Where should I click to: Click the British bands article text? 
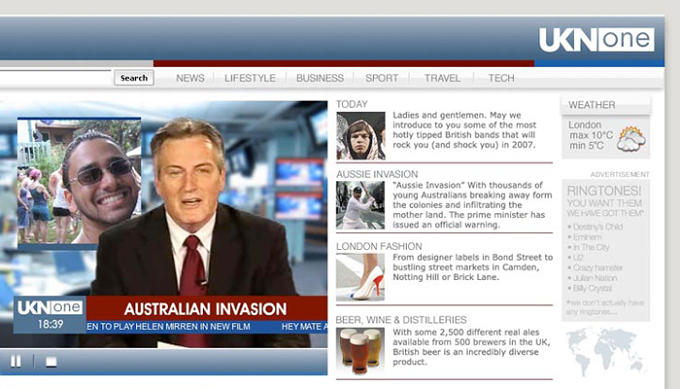pos(464,130)
